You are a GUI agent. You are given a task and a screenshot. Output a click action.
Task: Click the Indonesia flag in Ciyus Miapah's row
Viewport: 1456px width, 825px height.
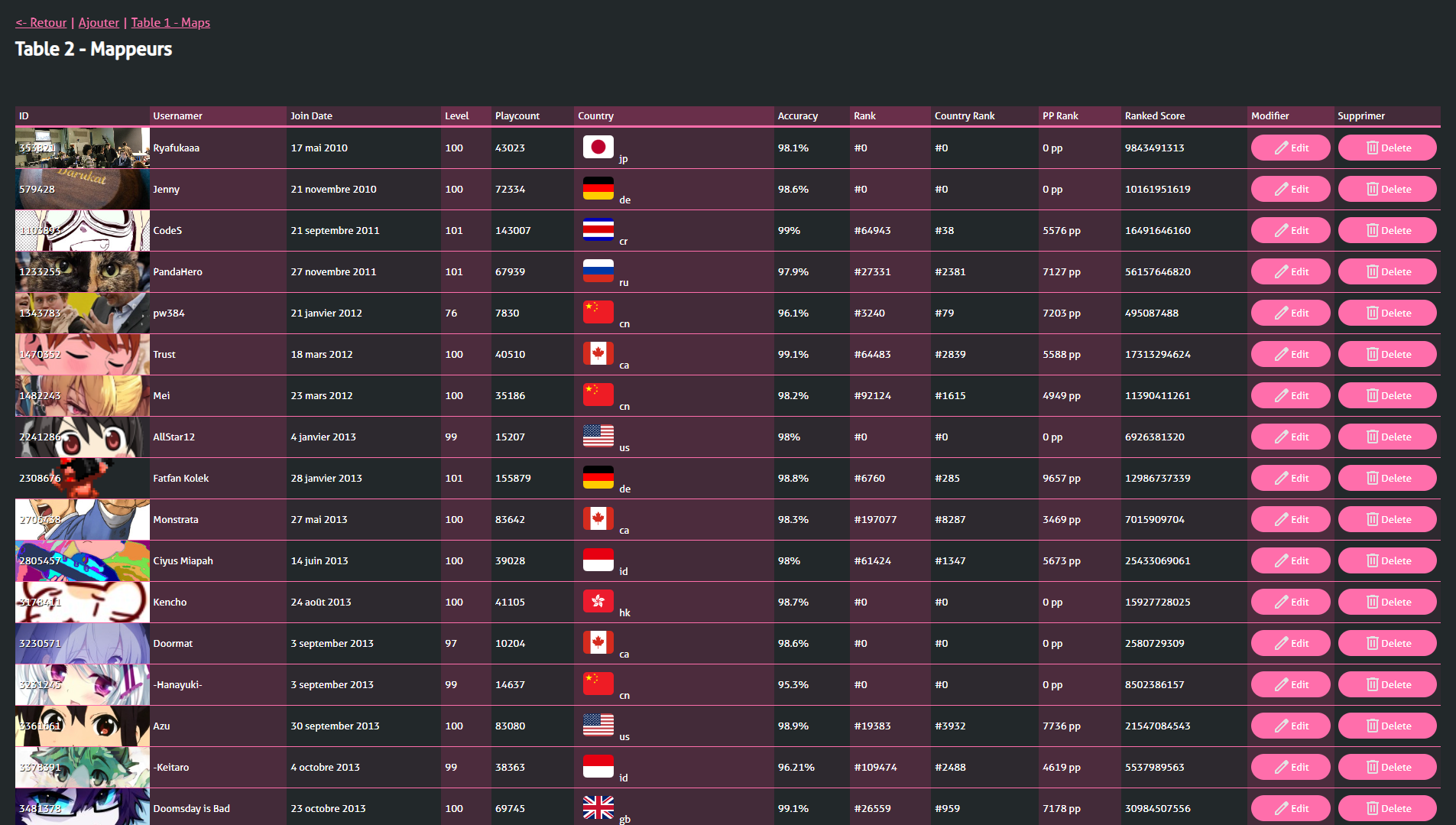(x=598, y=560)
